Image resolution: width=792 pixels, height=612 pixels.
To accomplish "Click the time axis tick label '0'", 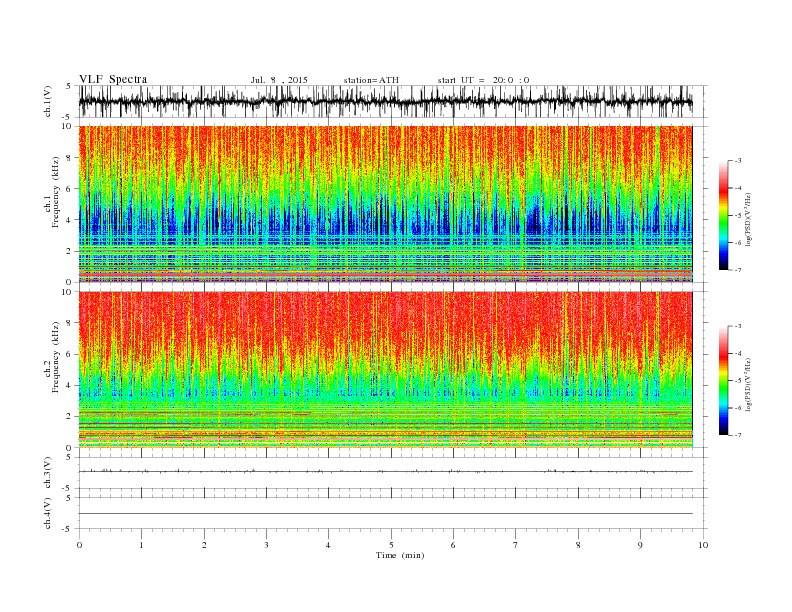I will [79, 545].
